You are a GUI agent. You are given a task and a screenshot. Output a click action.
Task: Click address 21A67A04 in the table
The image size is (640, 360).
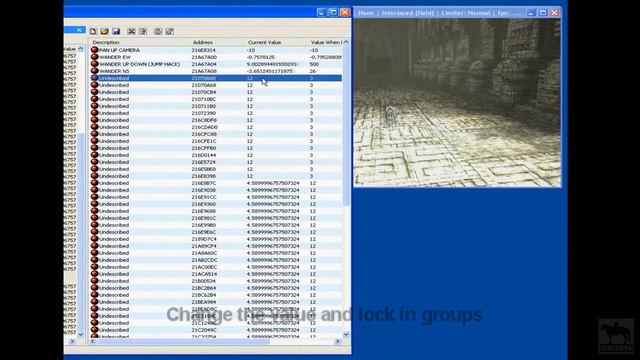pyautogui.click(x=204, y=64)
